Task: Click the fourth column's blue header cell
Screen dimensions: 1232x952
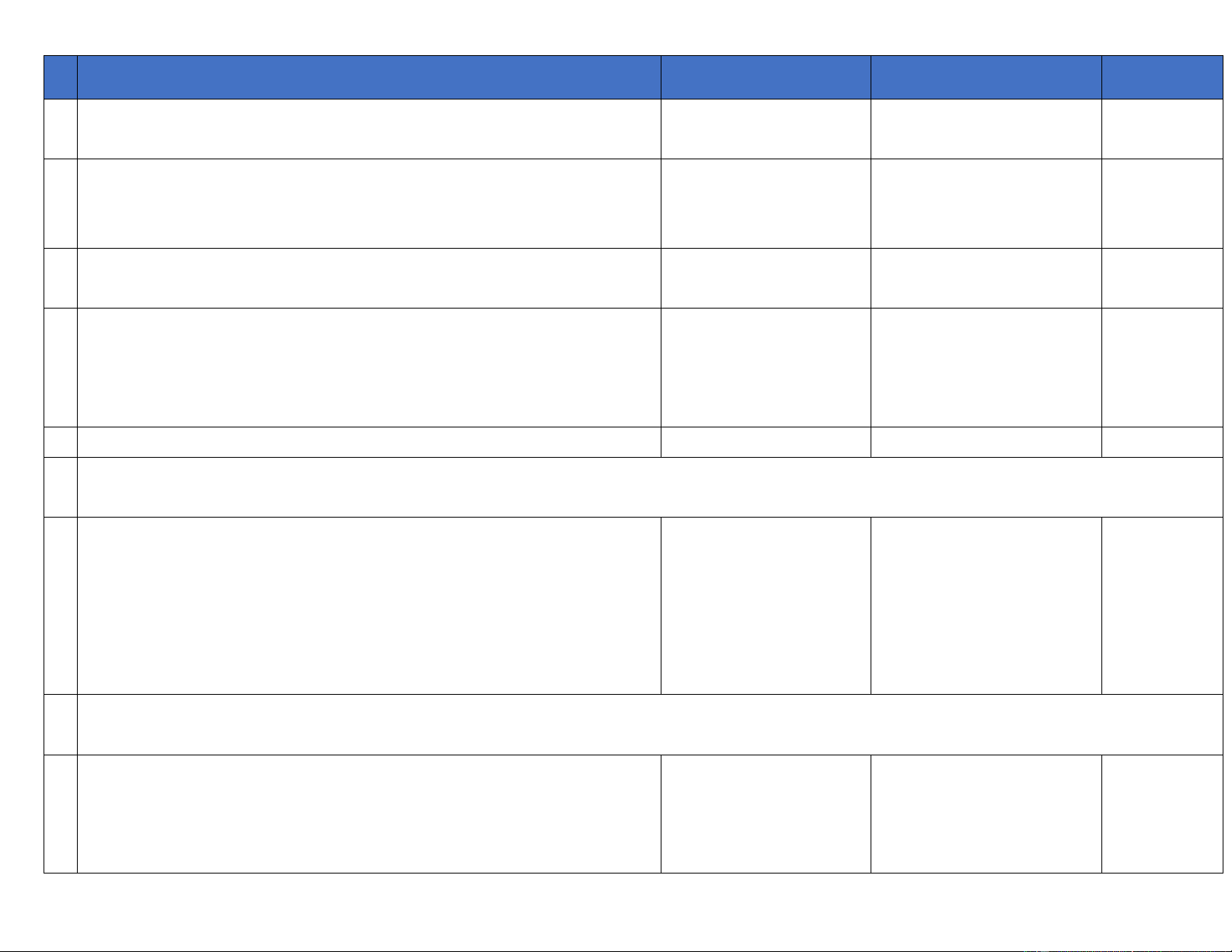Action: click(x=986, y=77)
